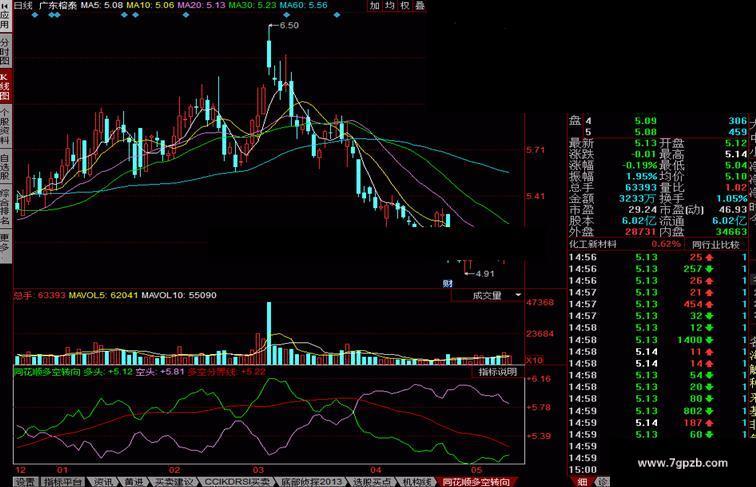Open the 应用 sidebar tab
Image resolution: width=756 pixels, height=487 pixels.
(5, 16)
